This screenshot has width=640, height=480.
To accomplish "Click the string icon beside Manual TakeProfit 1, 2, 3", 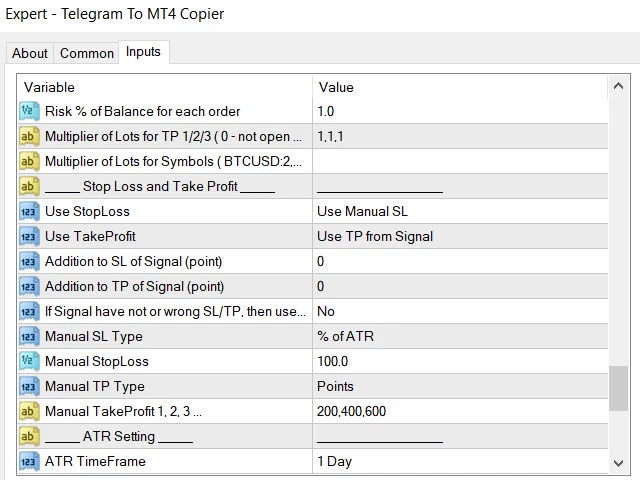I will click(x=29, y=411).
